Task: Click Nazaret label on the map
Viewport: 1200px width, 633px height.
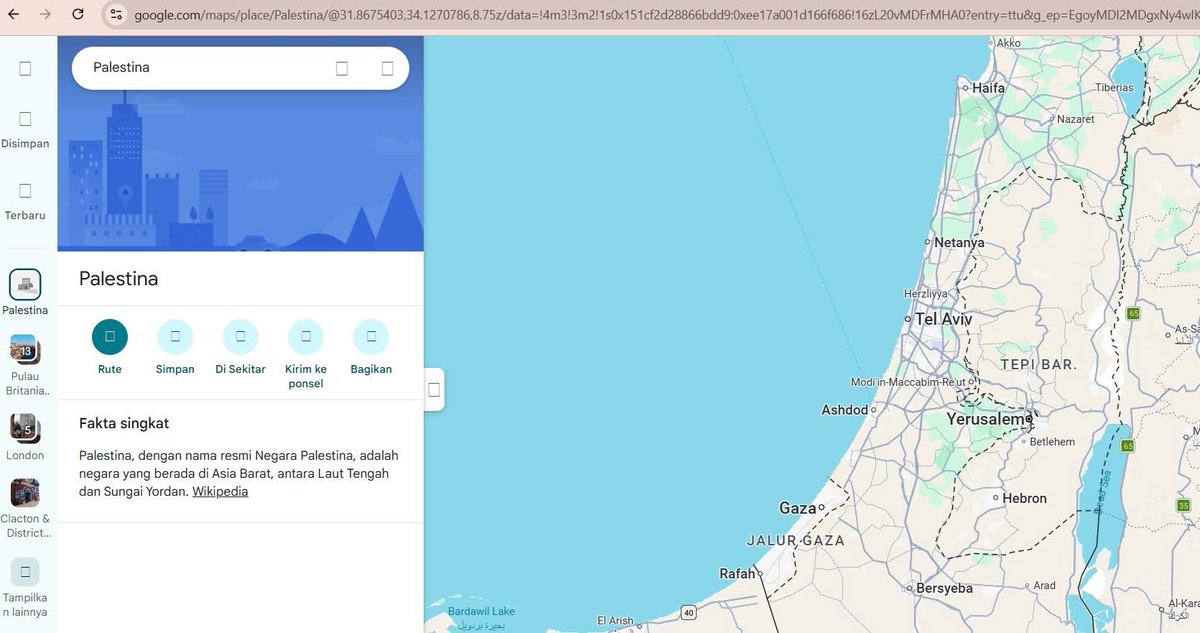Action: click(x=1075, y=119)
